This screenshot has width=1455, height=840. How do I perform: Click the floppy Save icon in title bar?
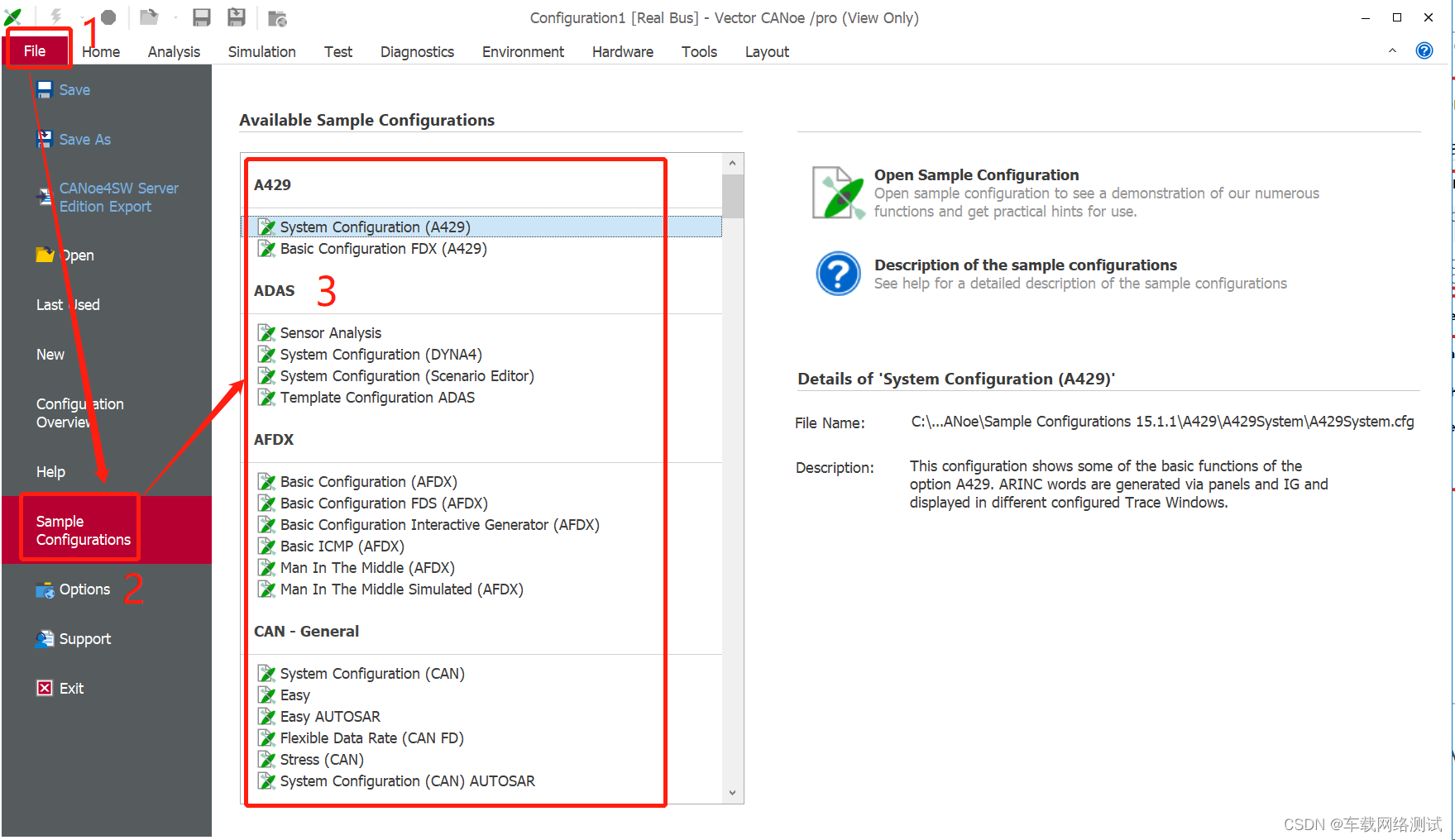tap(202, 17)
